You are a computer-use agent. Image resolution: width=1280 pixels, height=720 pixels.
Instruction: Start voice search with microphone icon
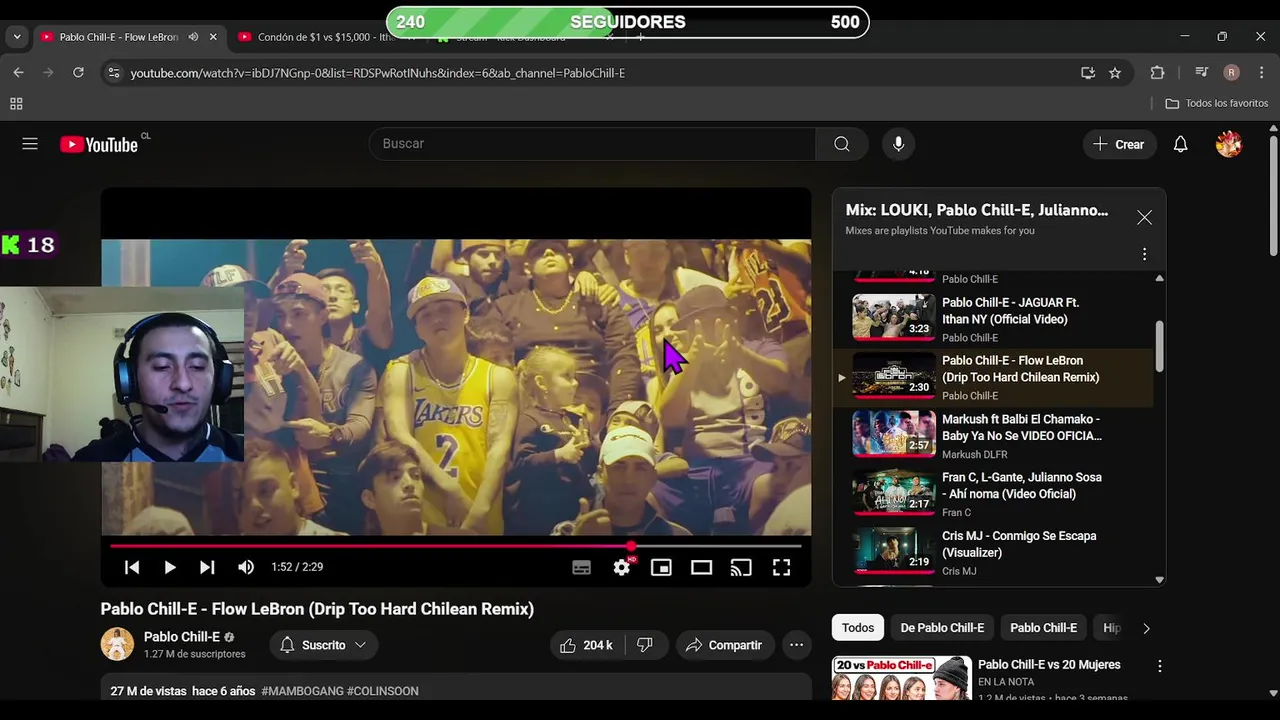click(898, 144)
